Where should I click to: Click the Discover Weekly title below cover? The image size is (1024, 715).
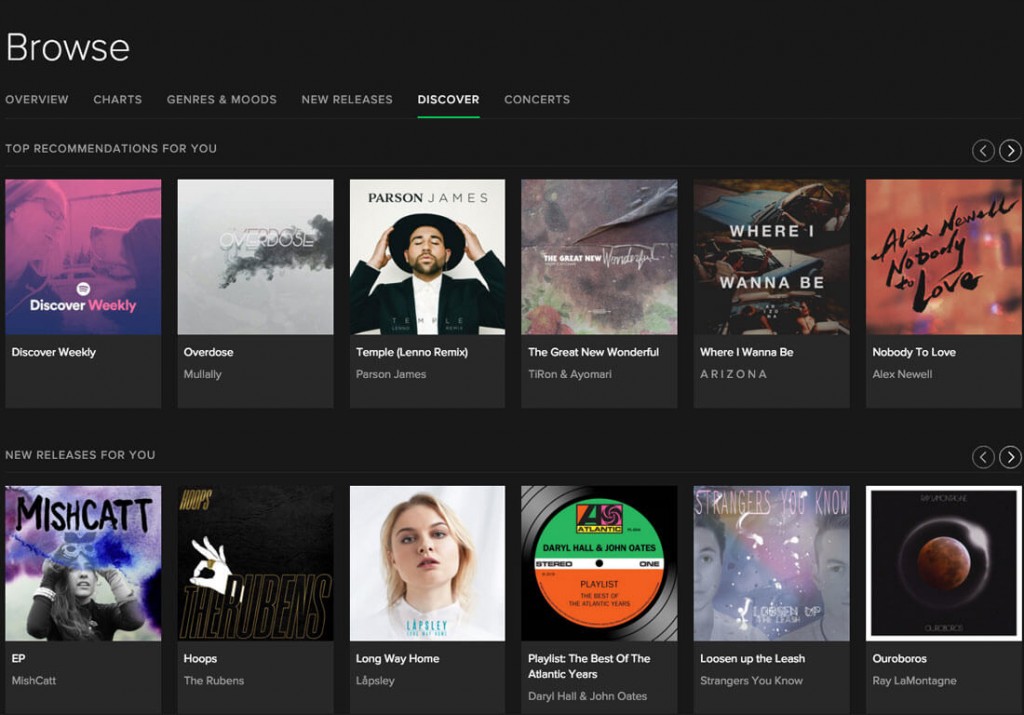[54, 352]
